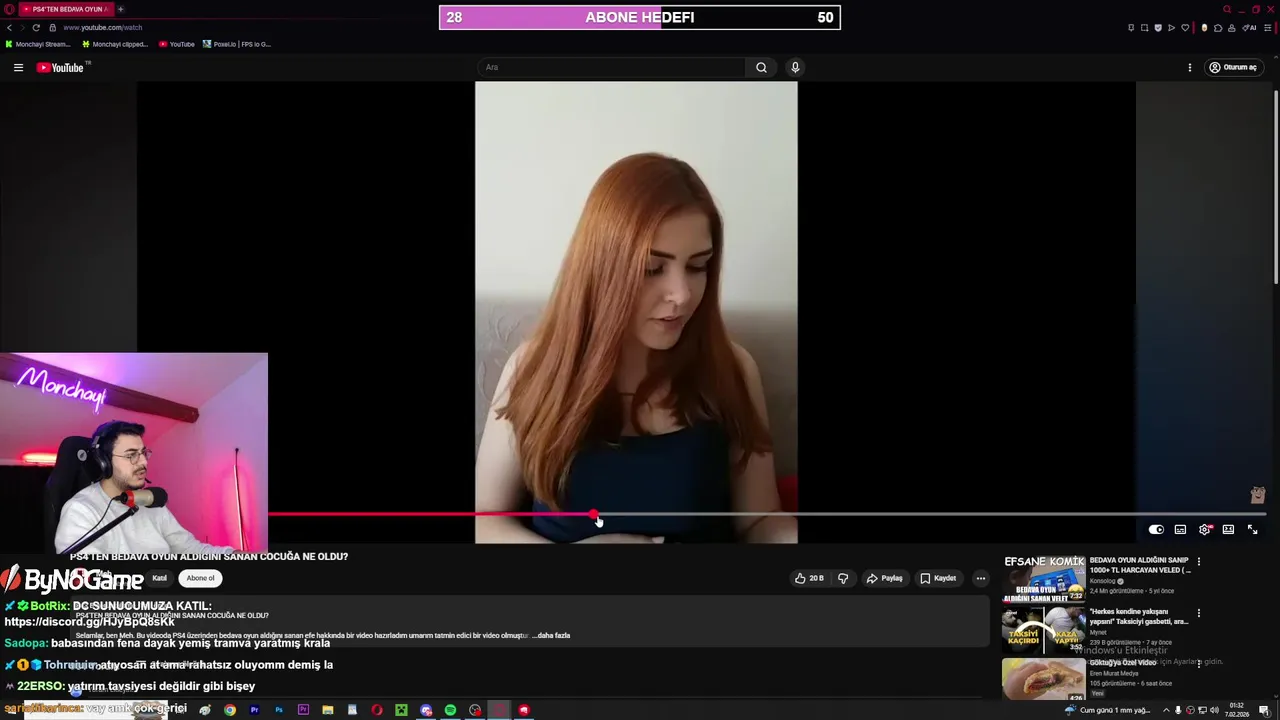Switch to theater mode
The width and height of the screenshot is (1280, 720).
click(x=1228, y=530)
